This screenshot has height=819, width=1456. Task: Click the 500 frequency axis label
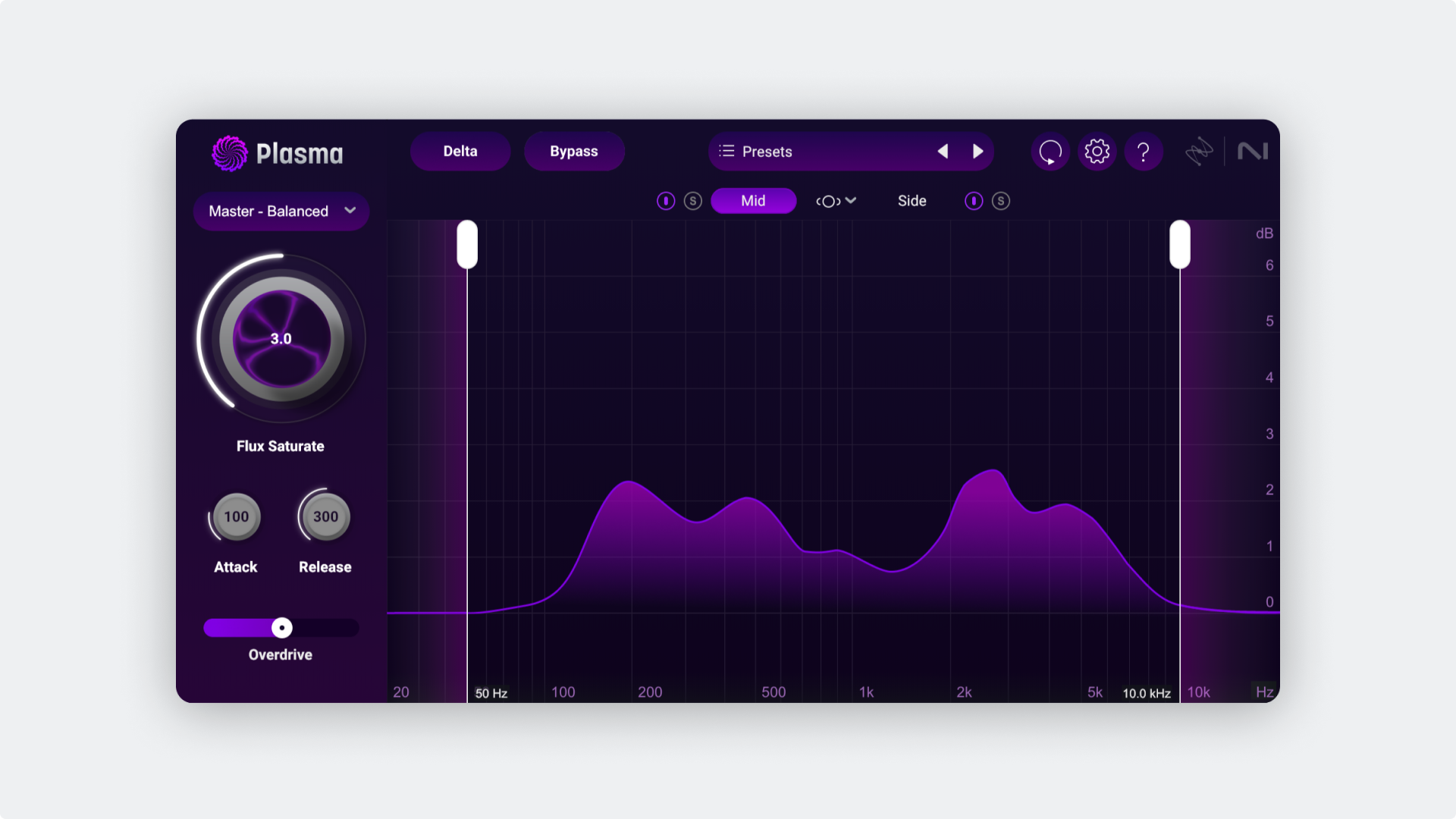coord(773,692)
